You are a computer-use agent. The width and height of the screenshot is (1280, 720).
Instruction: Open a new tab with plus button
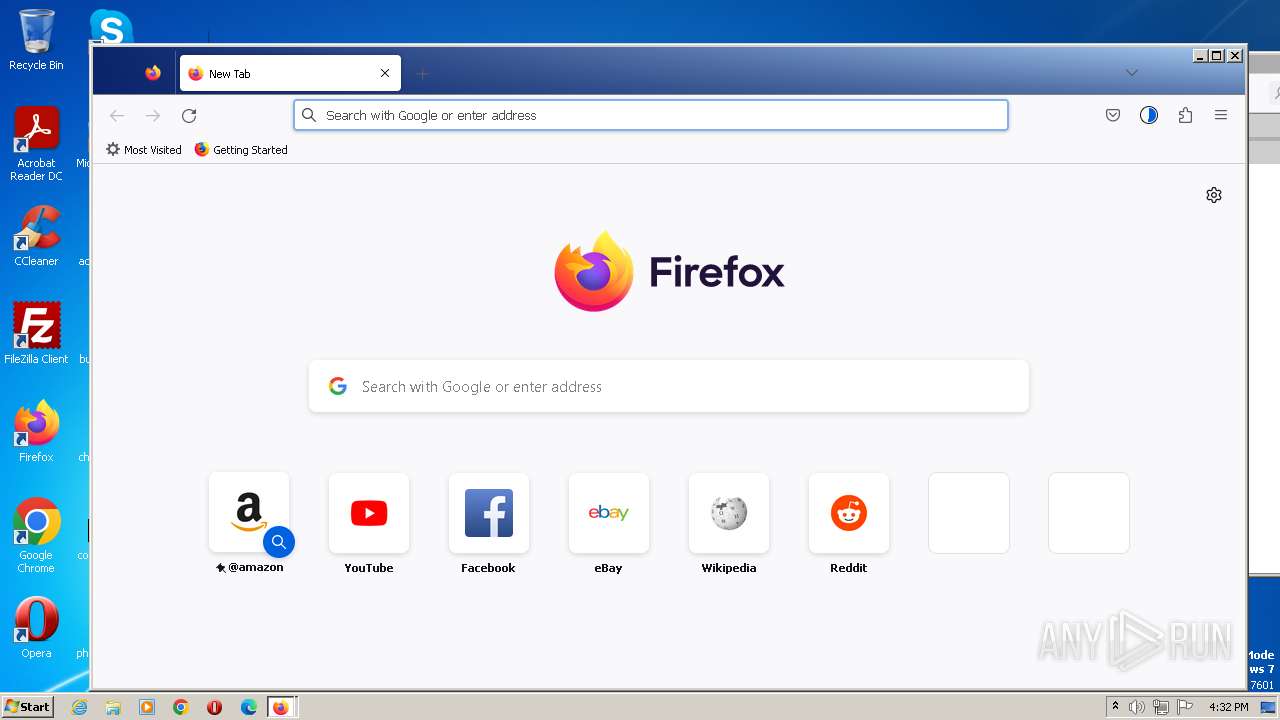point(422,73)
